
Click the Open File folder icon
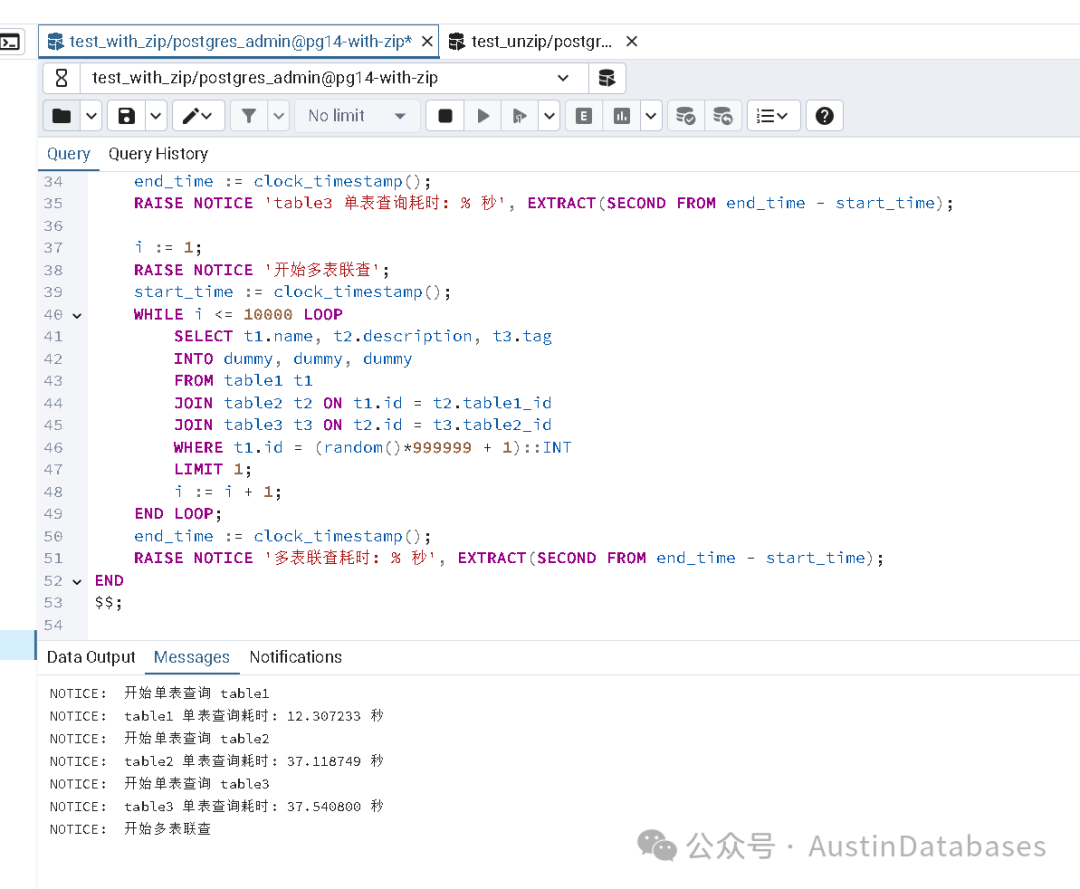pos(62,116)
